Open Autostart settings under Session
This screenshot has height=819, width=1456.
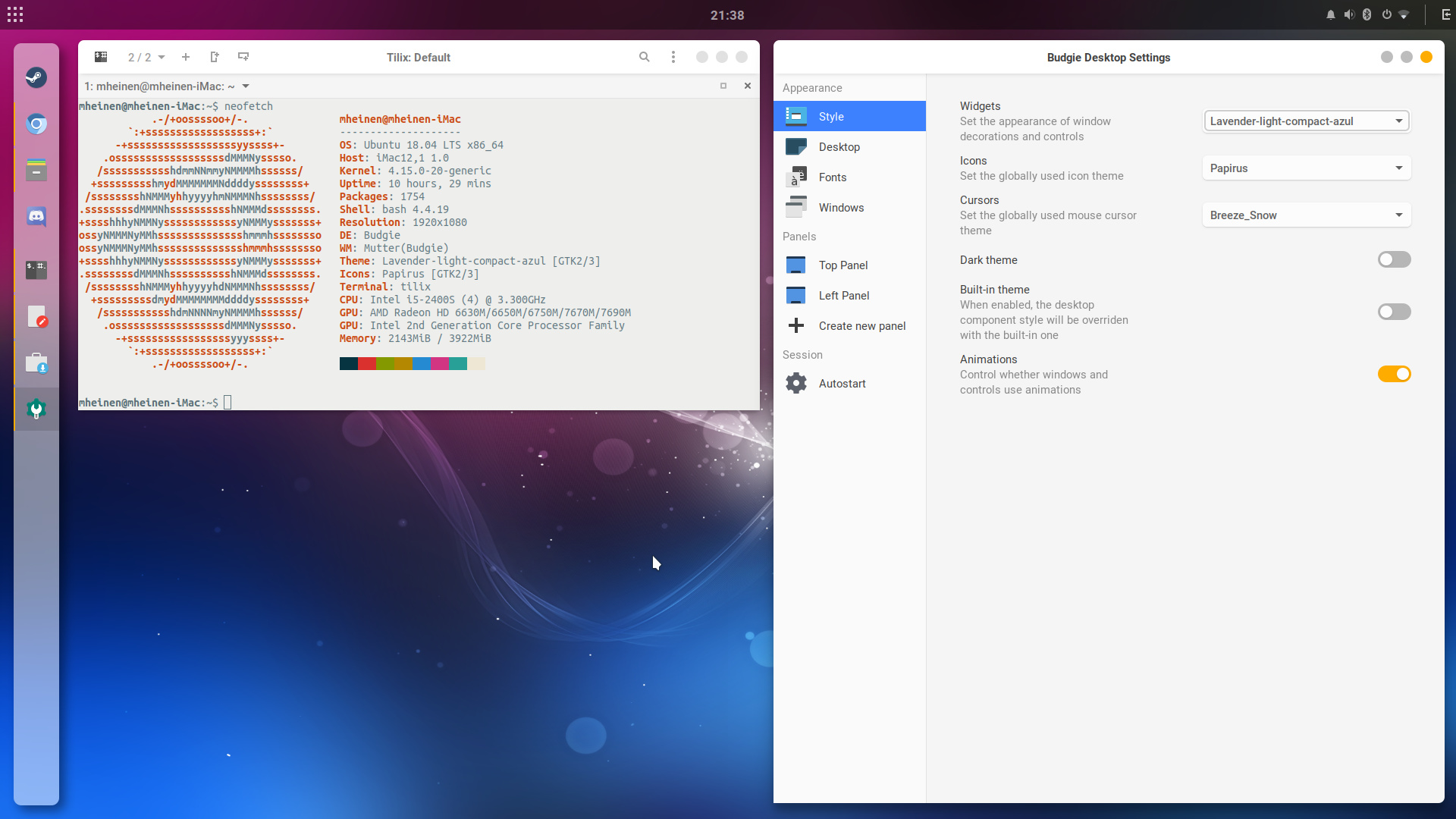tap(842, 383)
